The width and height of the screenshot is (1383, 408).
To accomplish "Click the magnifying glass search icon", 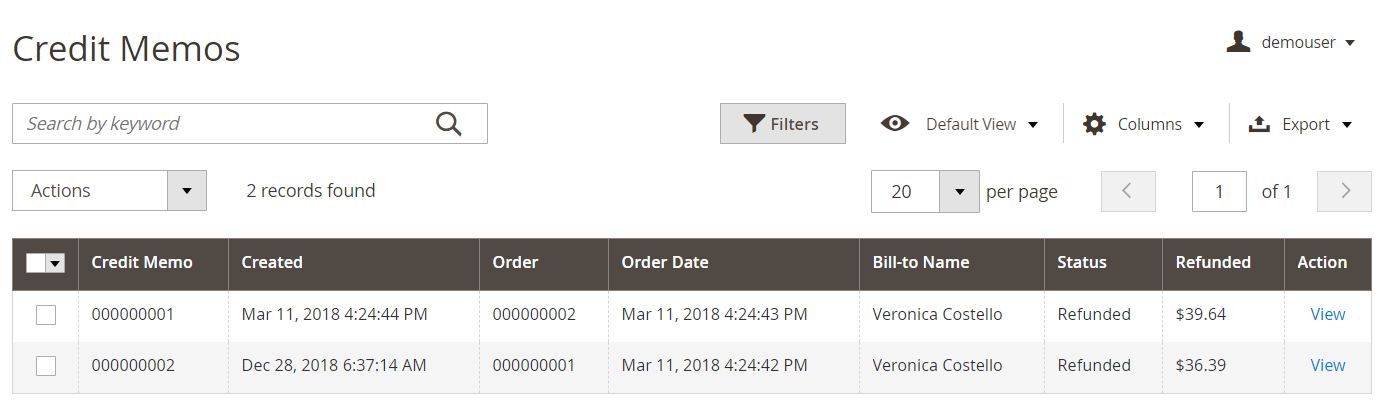I will pyautogui.click(x=449, y=124).
